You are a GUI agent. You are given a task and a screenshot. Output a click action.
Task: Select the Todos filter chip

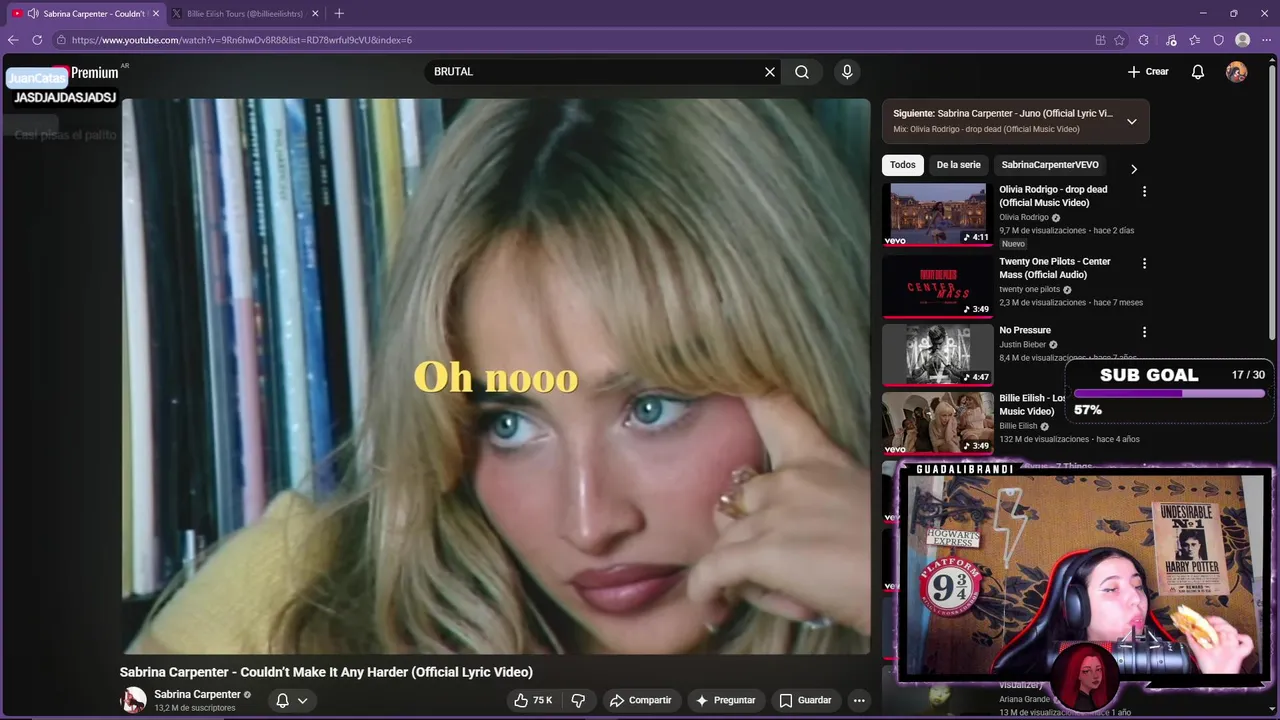903,165
